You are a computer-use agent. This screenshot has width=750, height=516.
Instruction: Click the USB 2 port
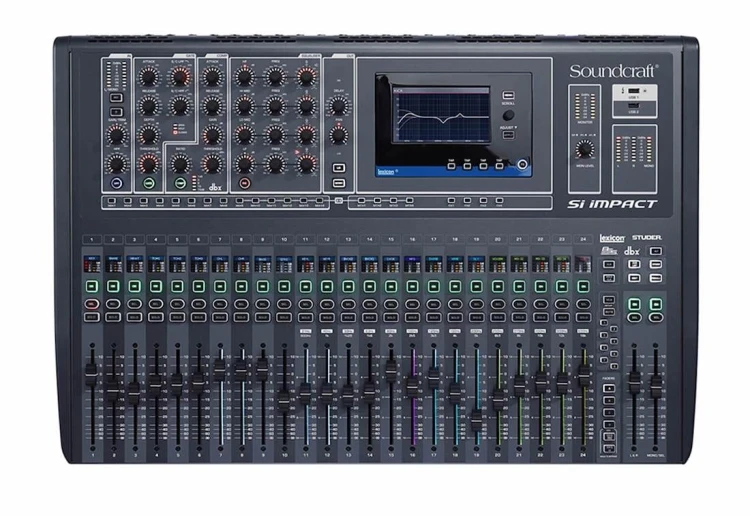coord(634,106)
